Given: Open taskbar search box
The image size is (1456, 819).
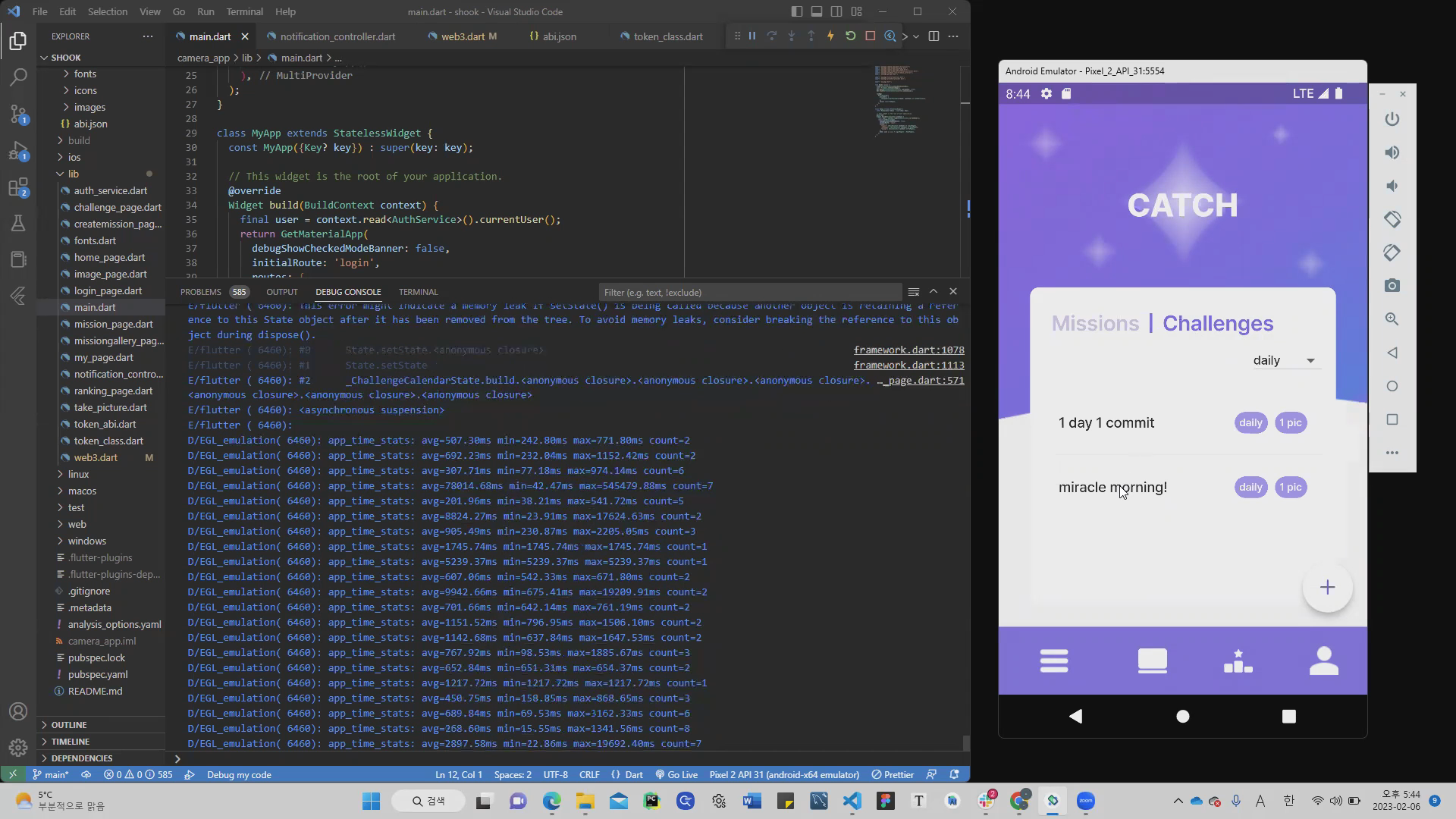Looking at the screenshot, I should pyautogui.click(x=428, y=801).
